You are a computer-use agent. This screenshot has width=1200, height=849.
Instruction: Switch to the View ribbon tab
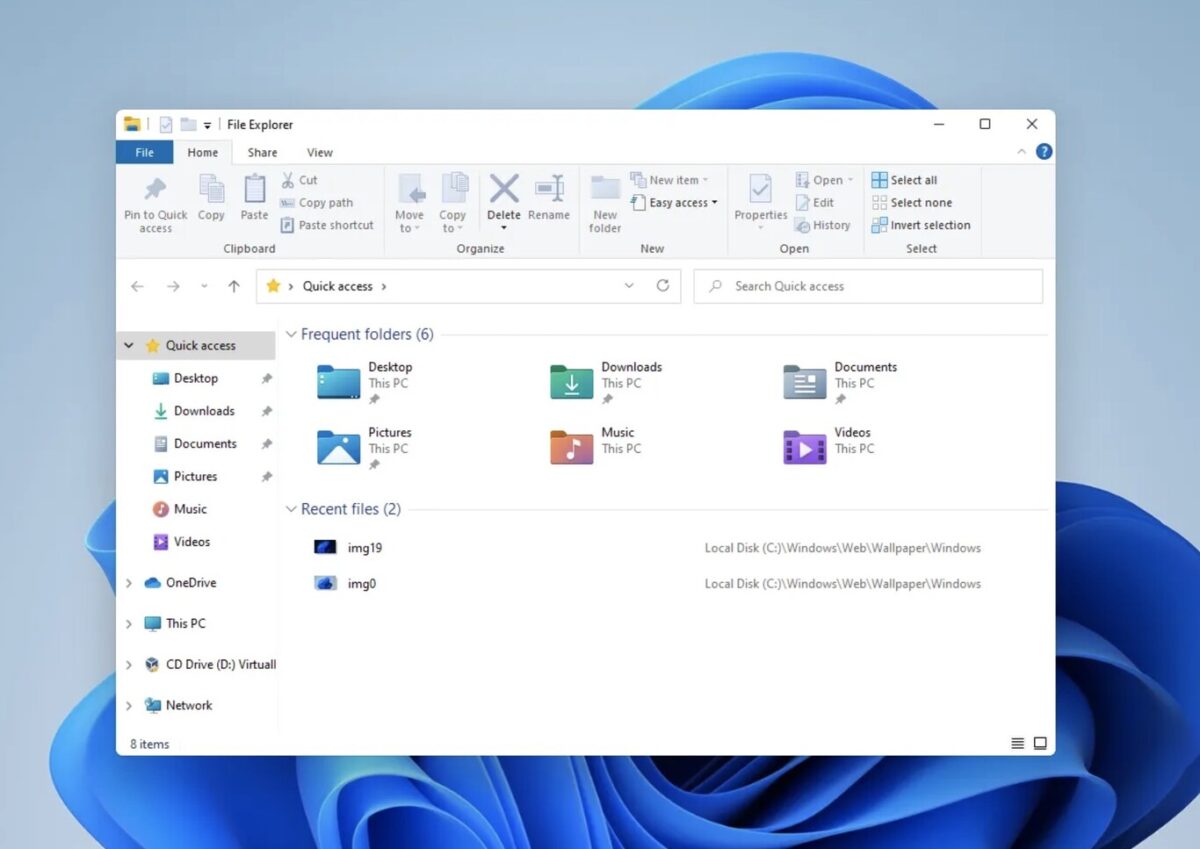click(319, 152)
